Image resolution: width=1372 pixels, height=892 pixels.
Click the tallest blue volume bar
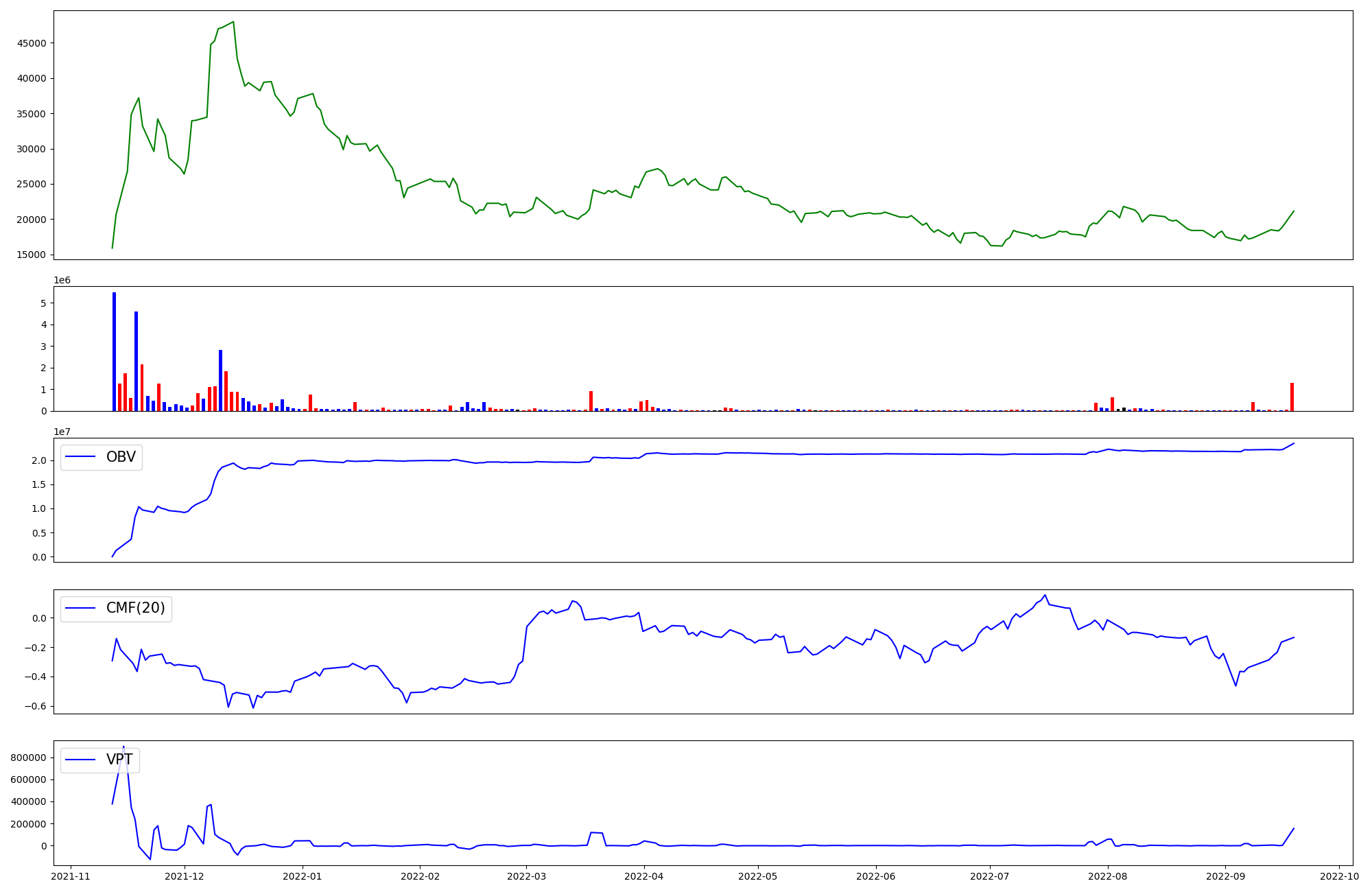pos(114,351)
